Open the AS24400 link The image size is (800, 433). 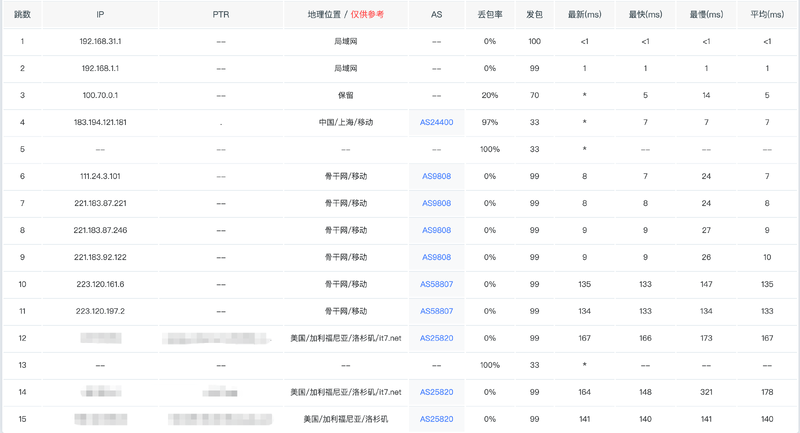click(x=436, y=122)
